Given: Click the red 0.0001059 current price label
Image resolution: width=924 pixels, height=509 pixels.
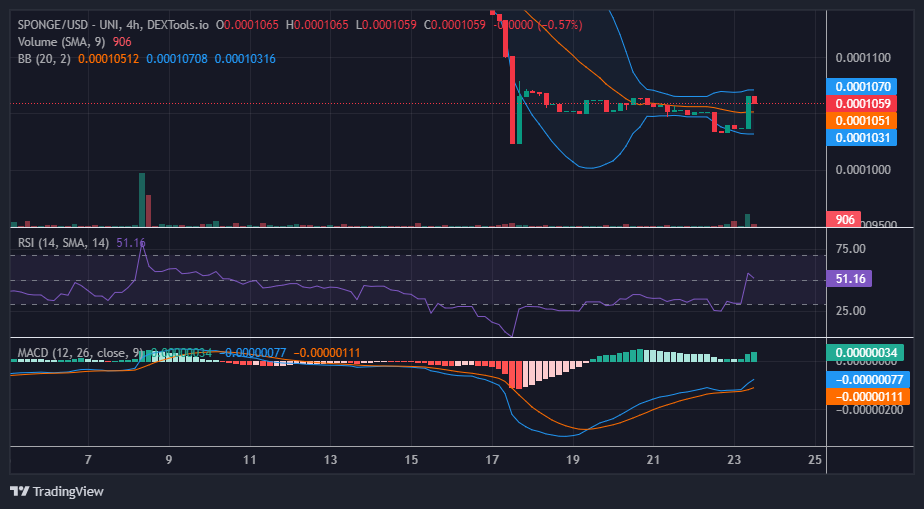Looking at the screenshot, I should [862, 104].
